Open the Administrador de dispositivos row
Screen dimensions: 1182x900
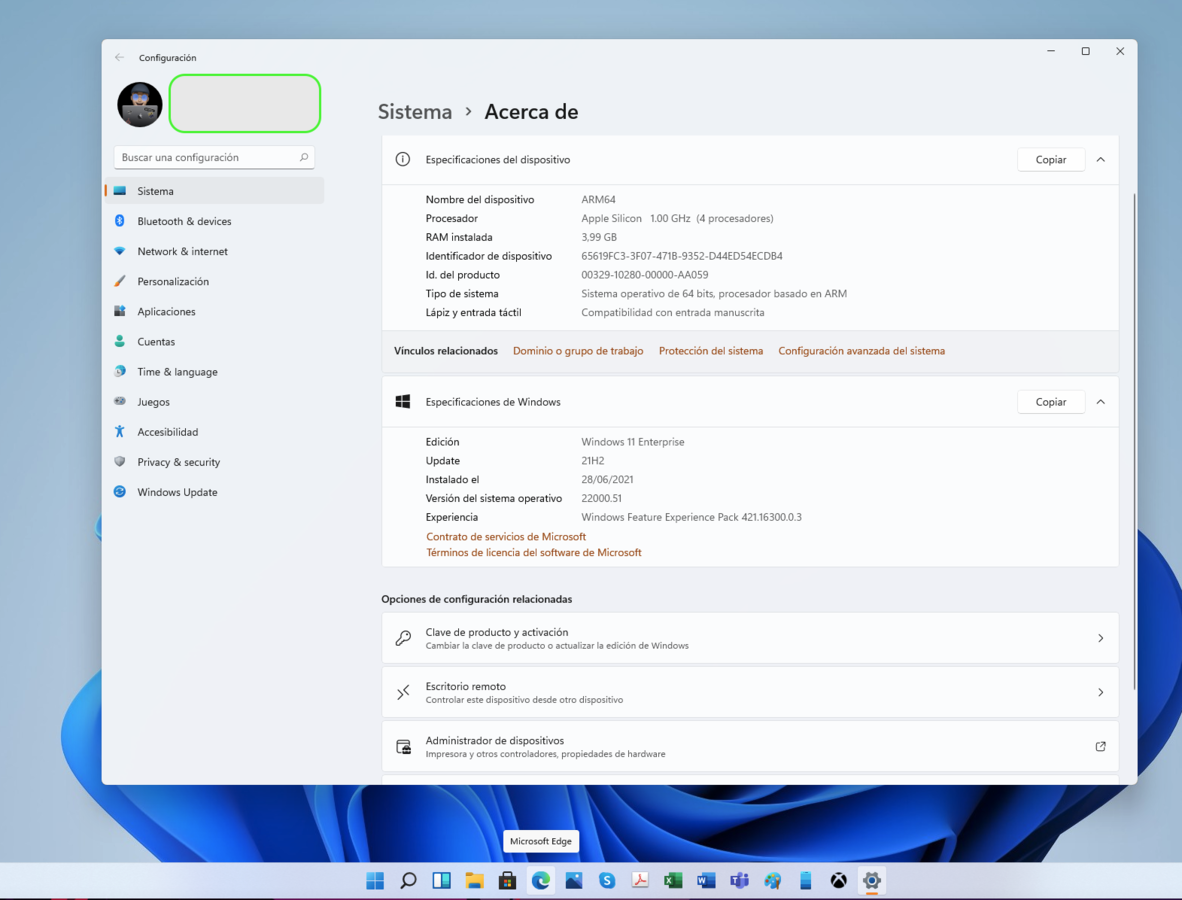[750, 746]
